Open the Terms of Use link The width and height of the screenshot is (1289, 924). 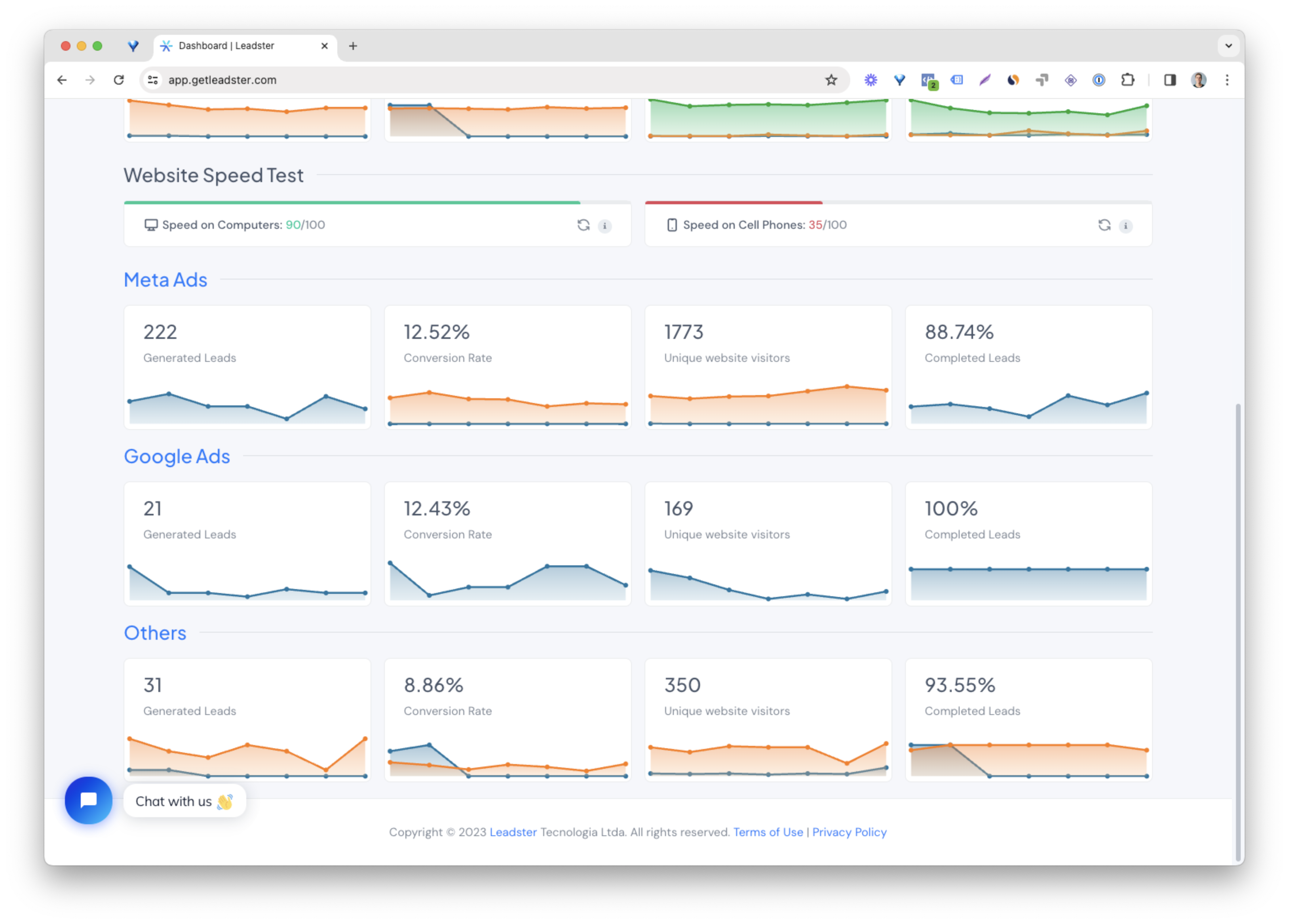[x=768, y=832]
